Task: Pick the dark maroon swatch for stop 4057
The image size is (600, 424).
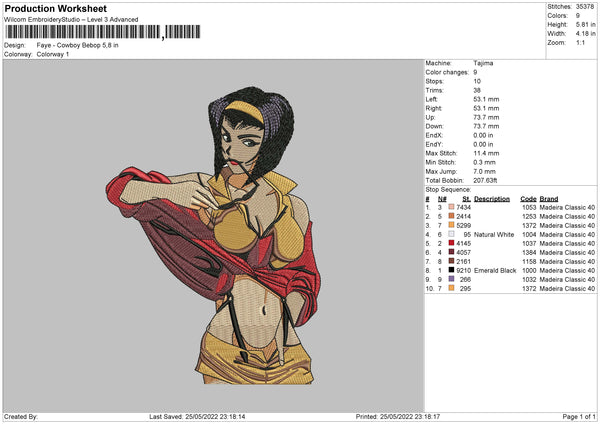Action: (x=452, y=252)
